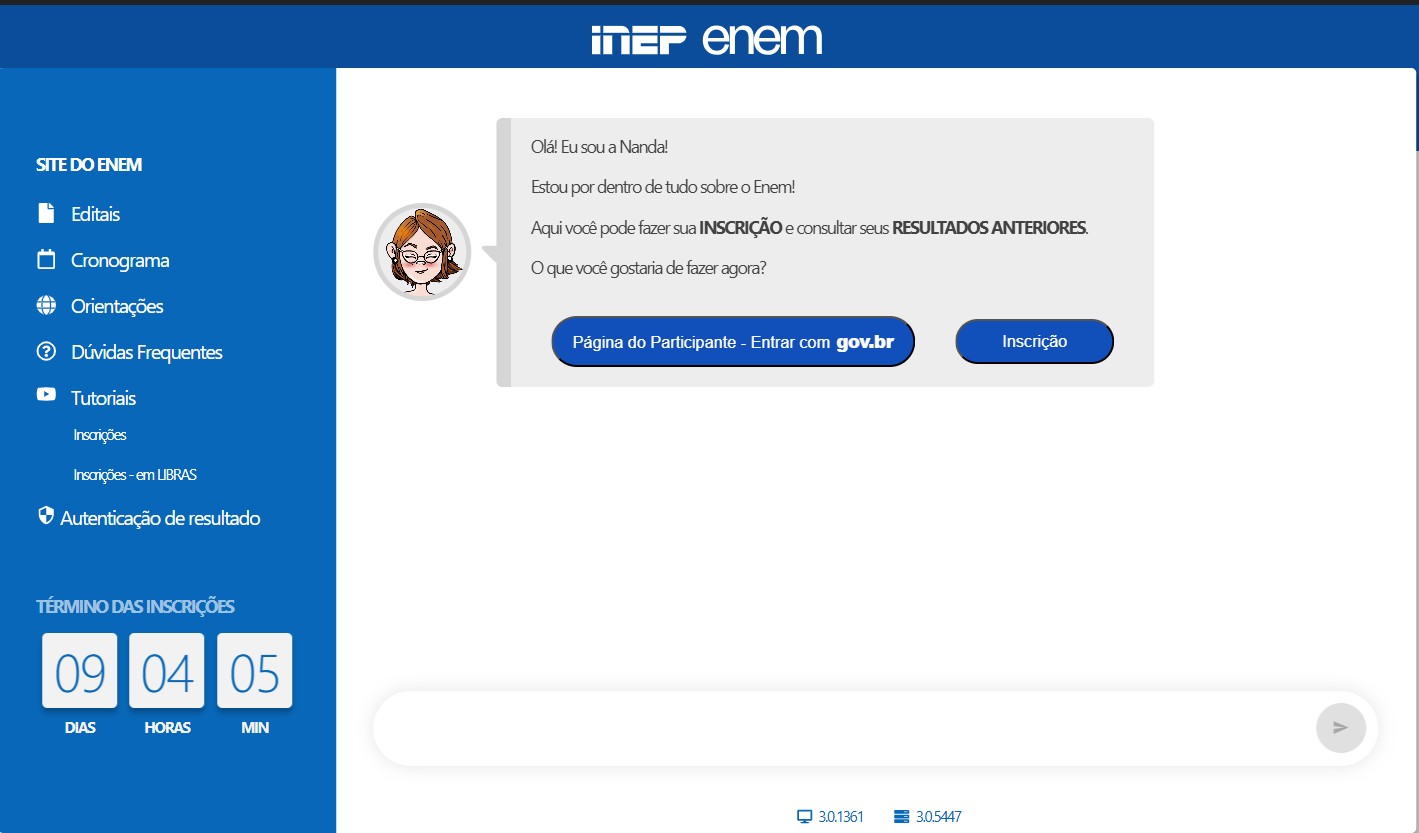Viewport: 1419px width, 833px height.
Task: Click Página do Participante gov.br button
Action: point(733,342)
